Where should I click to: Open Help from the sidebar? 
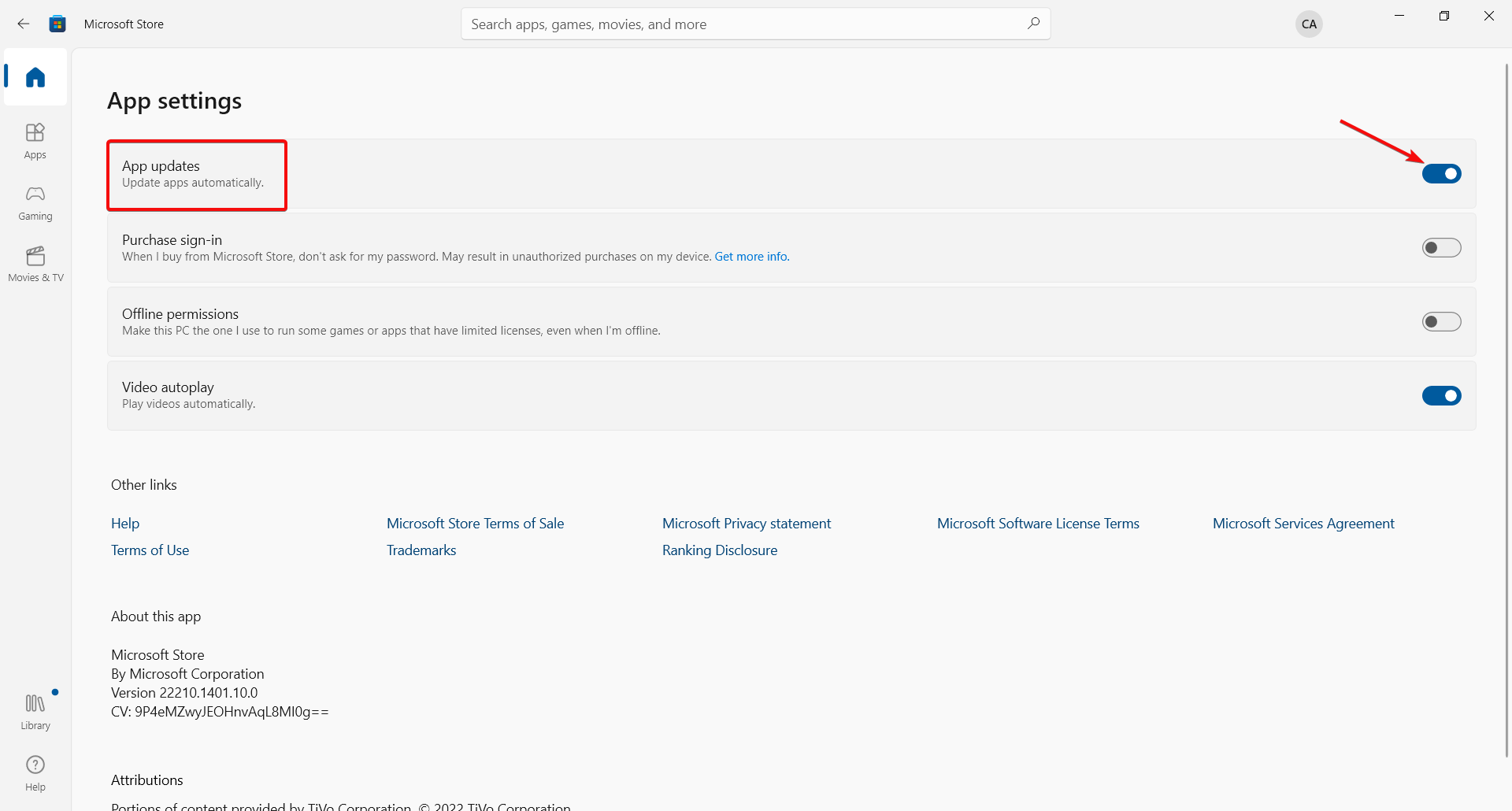[35, 773]
